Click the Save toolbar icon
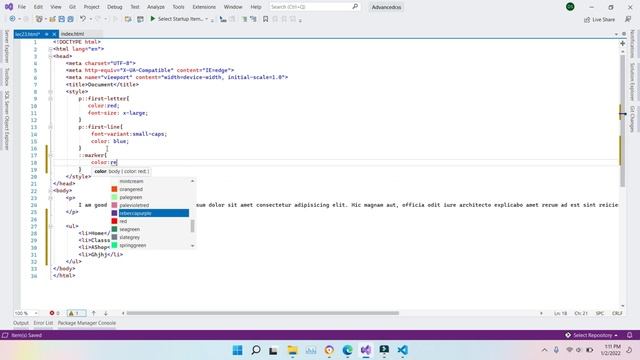This screenshot has height=360, width=640. tap(62, 19)
